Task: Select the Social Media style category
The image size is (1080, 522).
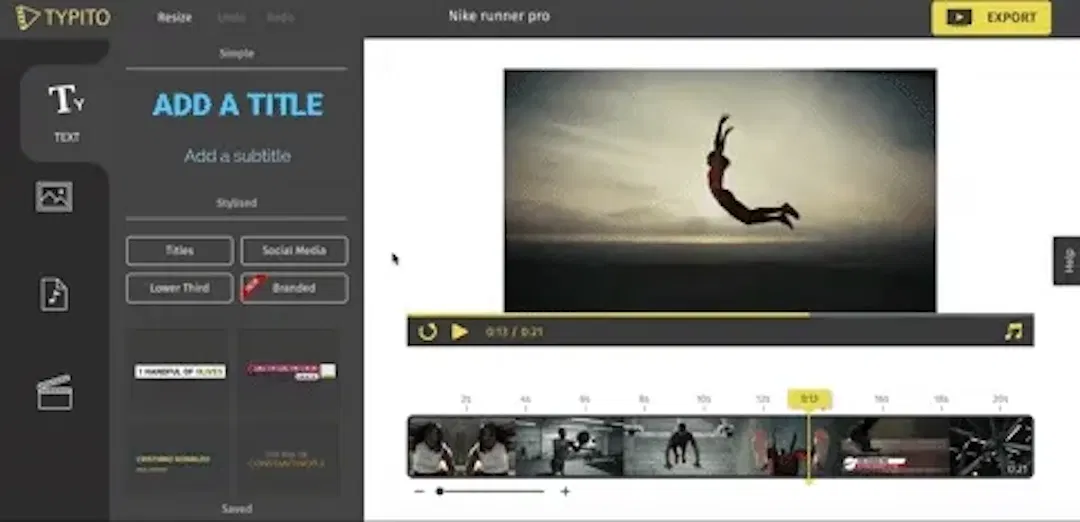Action: 294,250
